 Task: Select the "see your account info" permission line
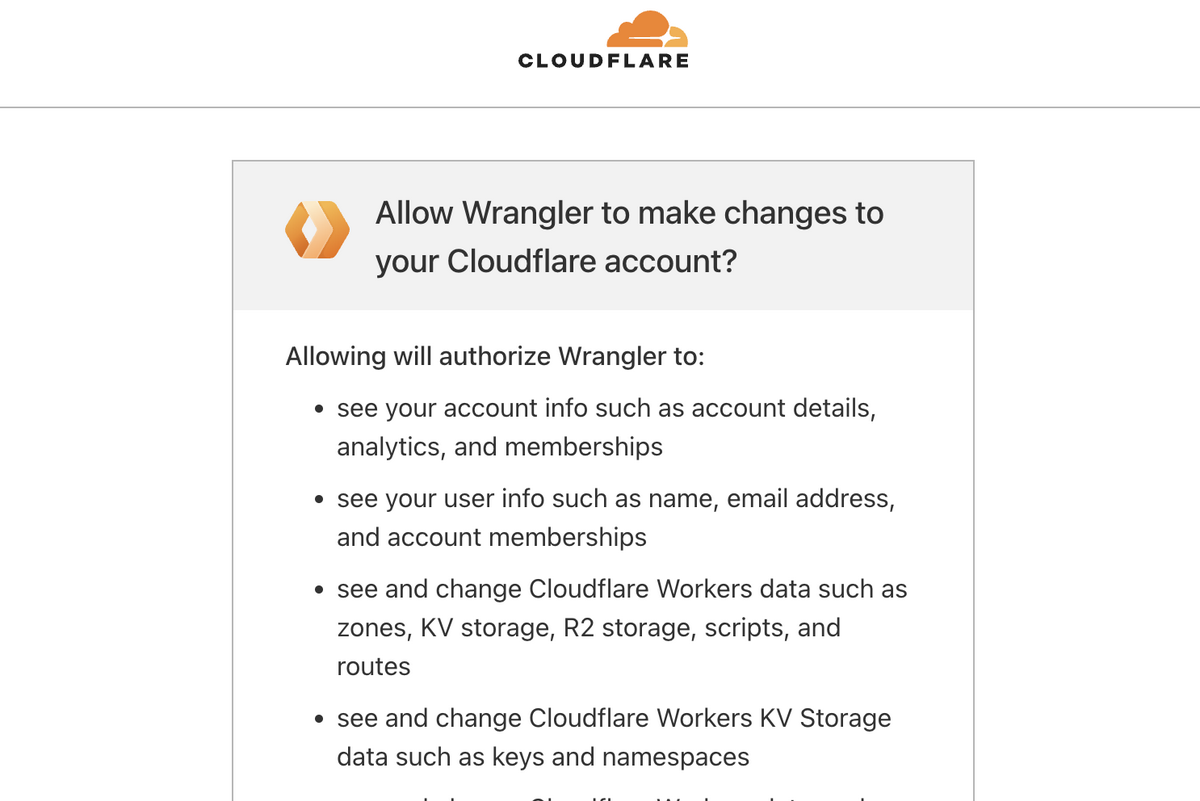(606, 409)
